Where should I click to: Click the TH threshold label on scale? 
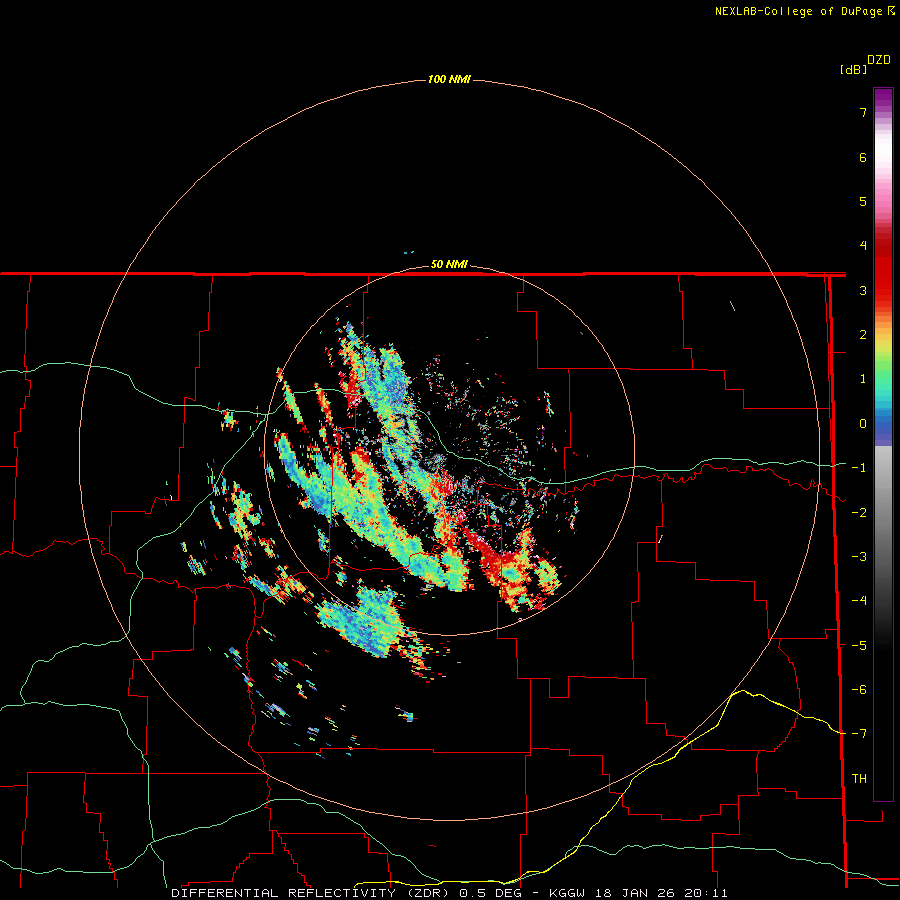[859, 779]
